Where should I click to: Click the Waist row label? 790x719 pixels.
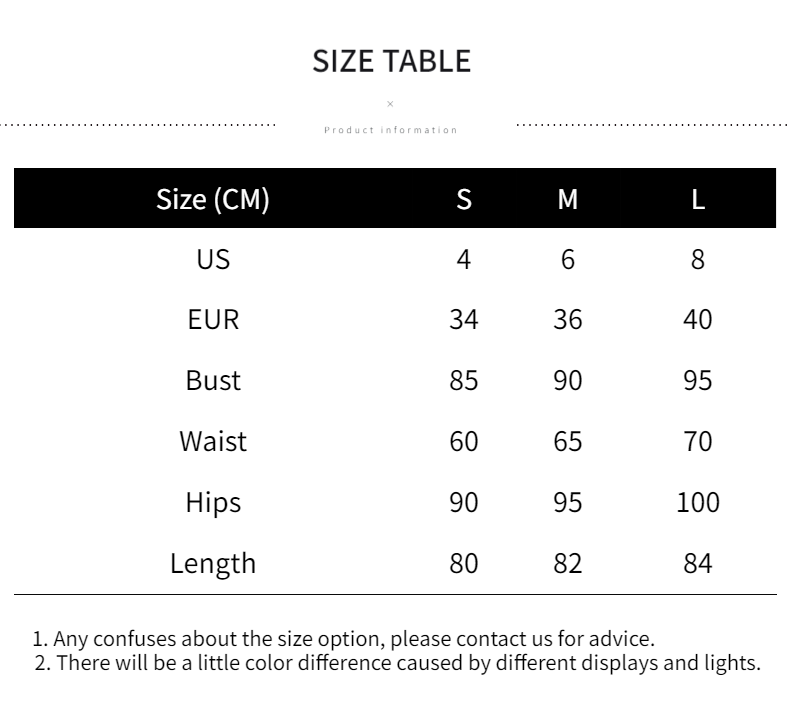213,441
